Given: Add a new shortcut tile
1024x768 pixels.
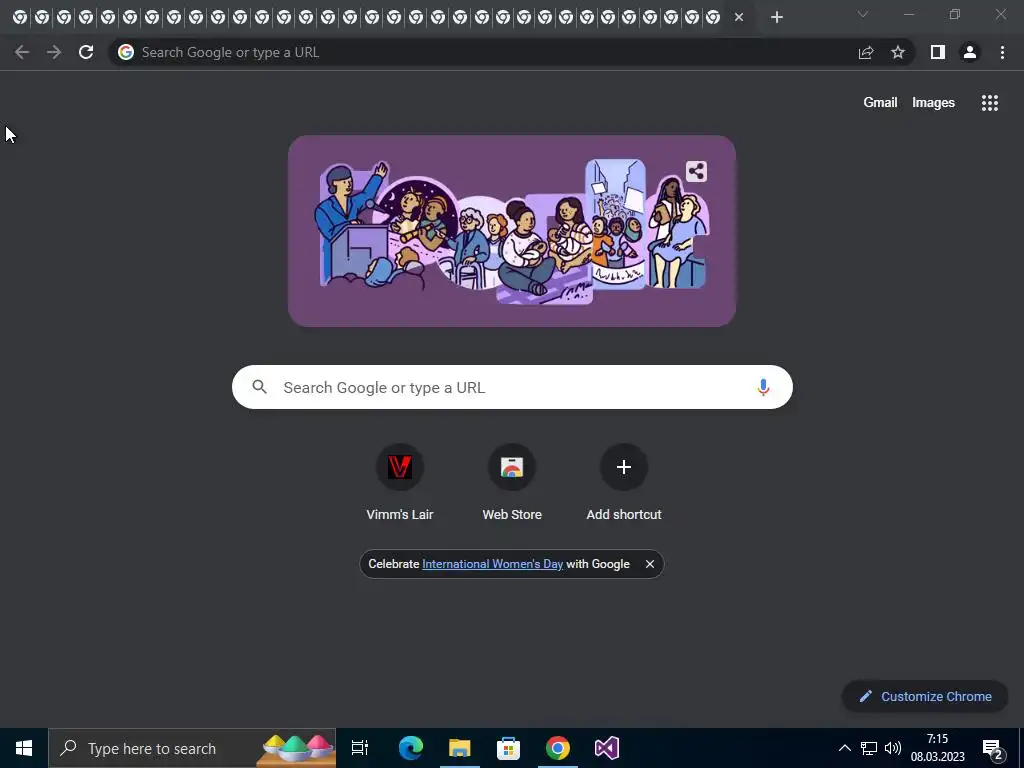Looking at the screenshot, I should (x=624, y=483).
